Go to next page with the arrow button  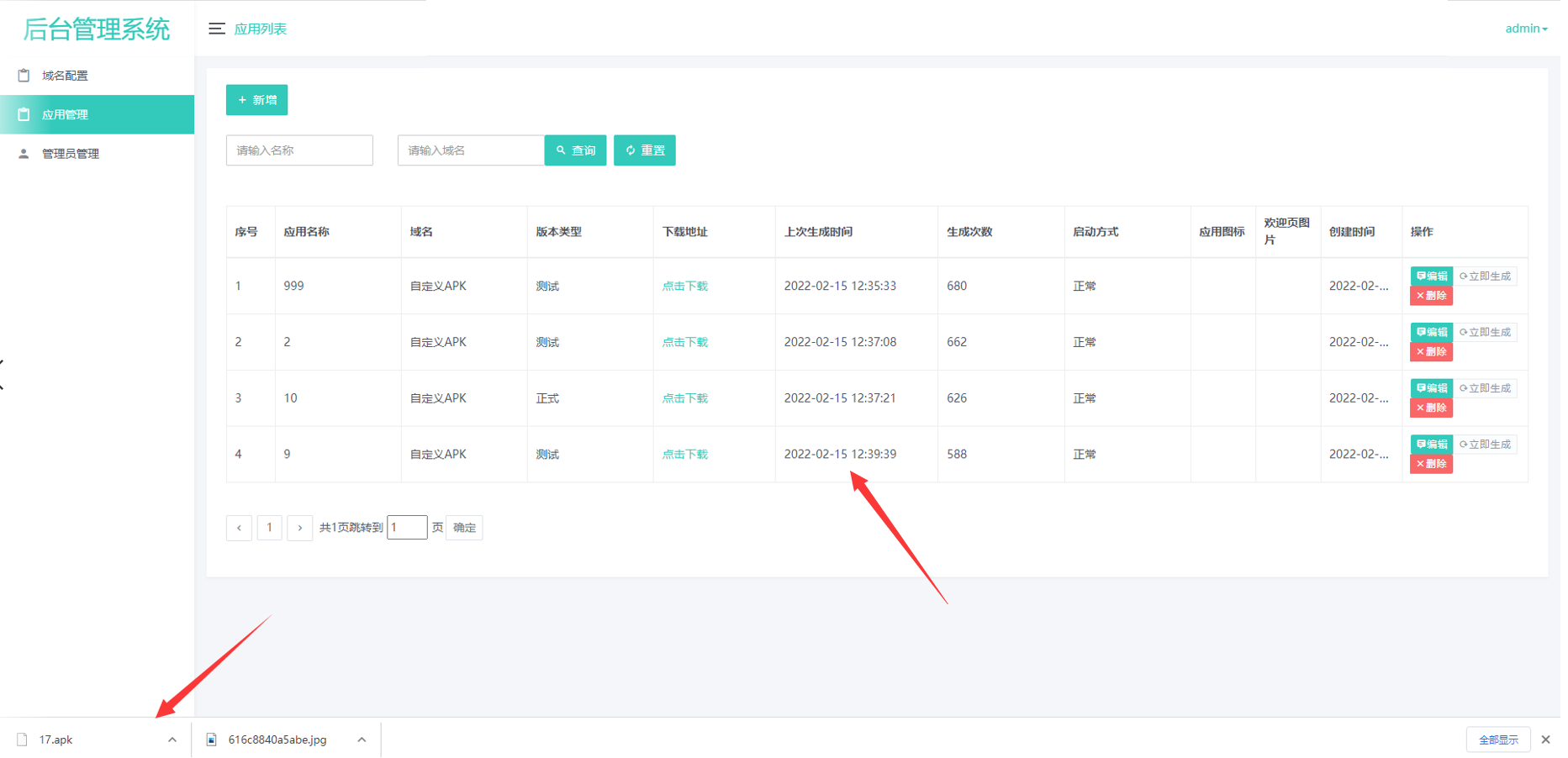pyautogui.click(x=300, y=528)
